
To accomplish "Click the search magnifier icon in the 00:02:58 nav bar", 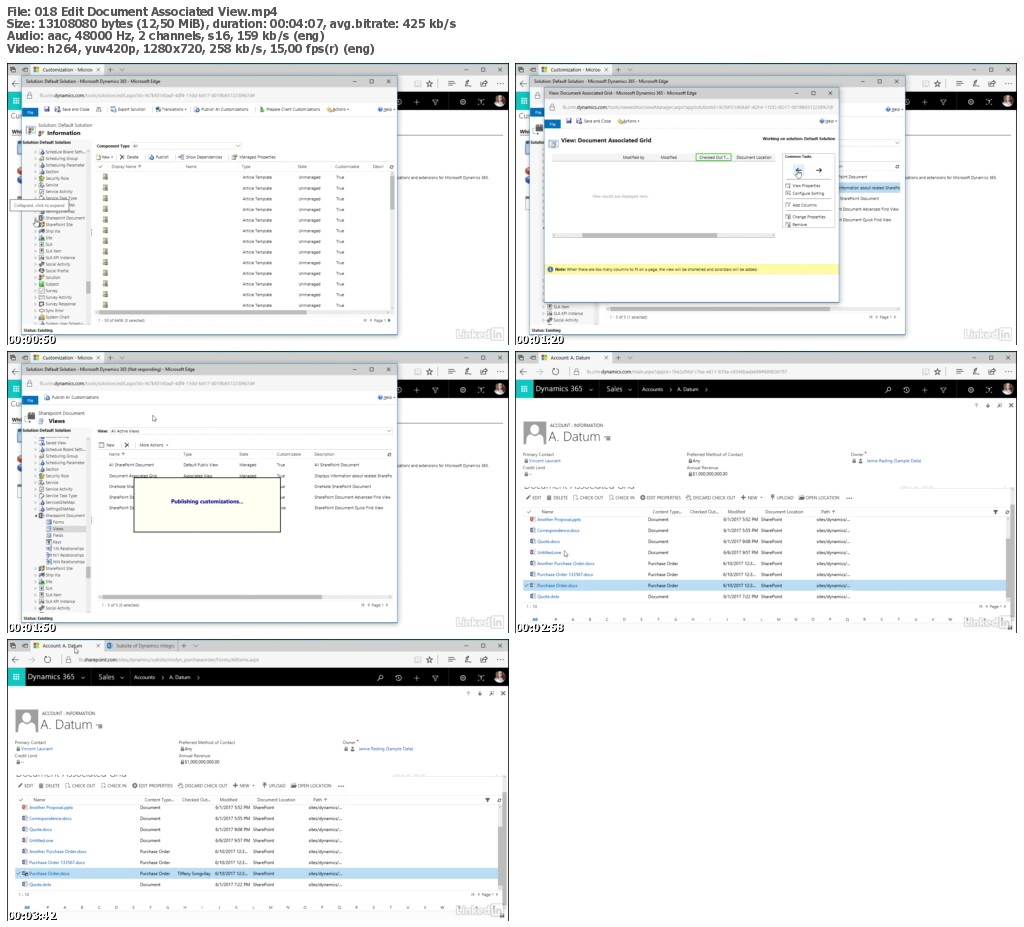I will 888,389.
